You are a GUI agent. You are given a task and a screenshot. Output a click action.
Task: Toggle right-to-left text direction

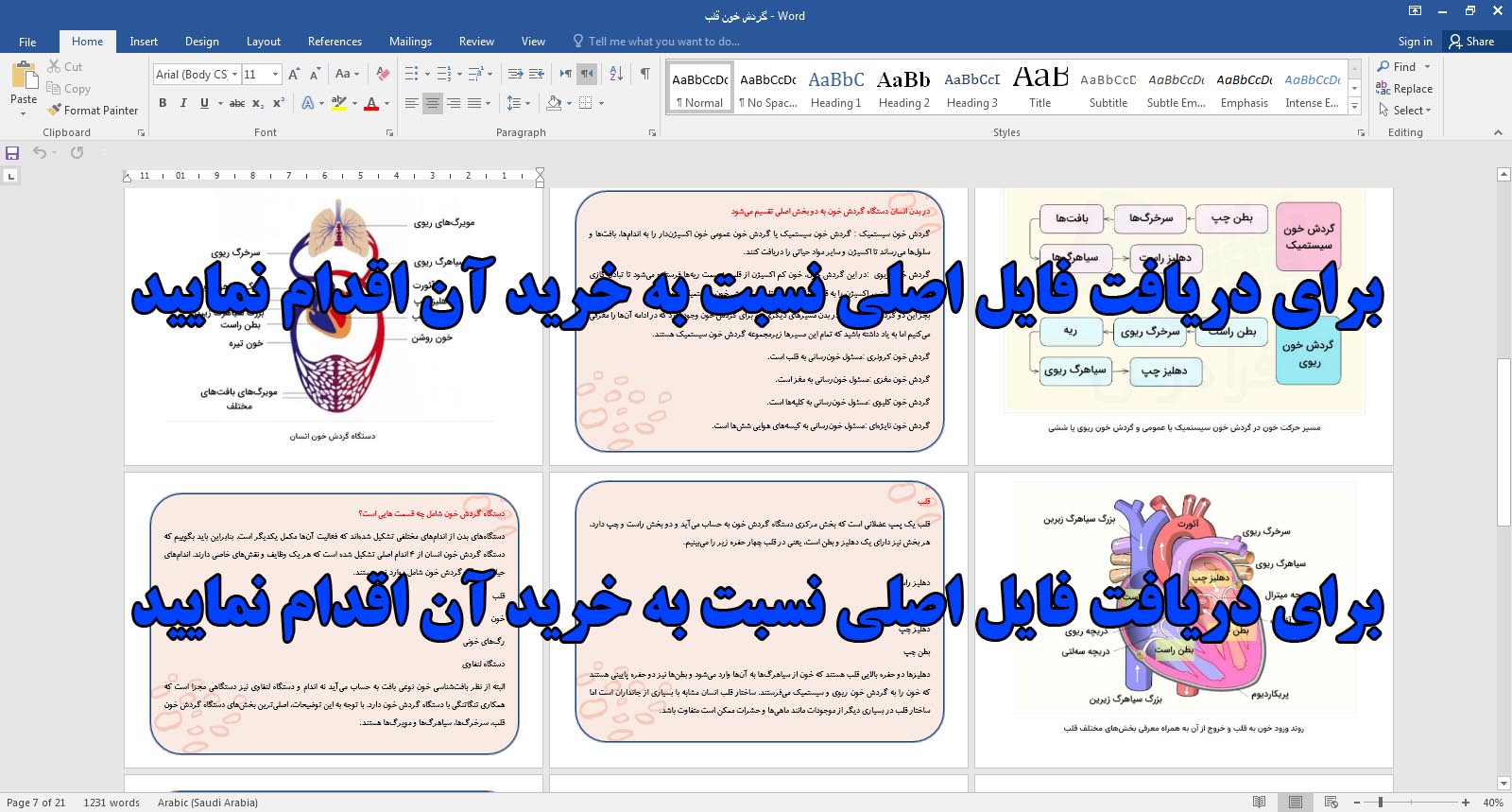(587, 74)
